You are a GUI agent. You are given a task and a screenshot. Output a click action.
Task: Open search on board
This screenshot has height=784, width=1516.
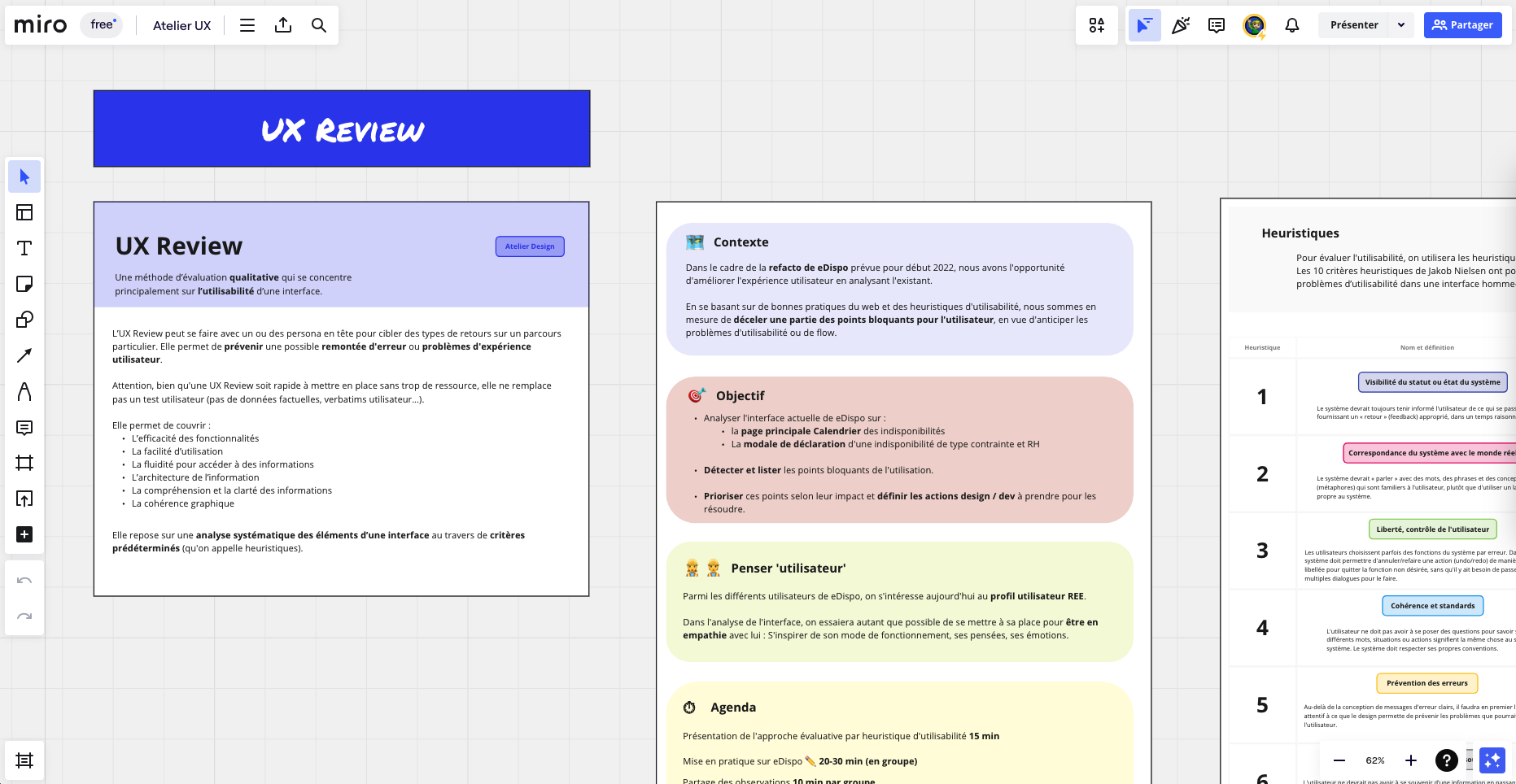point(319,25)
